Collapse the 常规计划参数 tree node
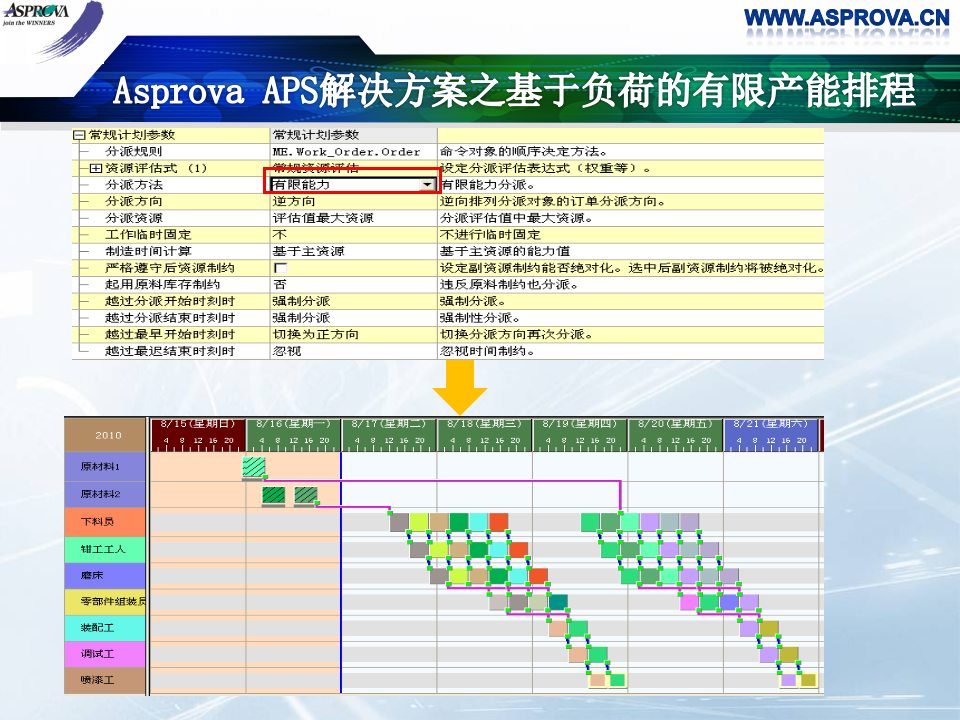Image resolution: width=960 pixels, height=720 pixels. 78,135
